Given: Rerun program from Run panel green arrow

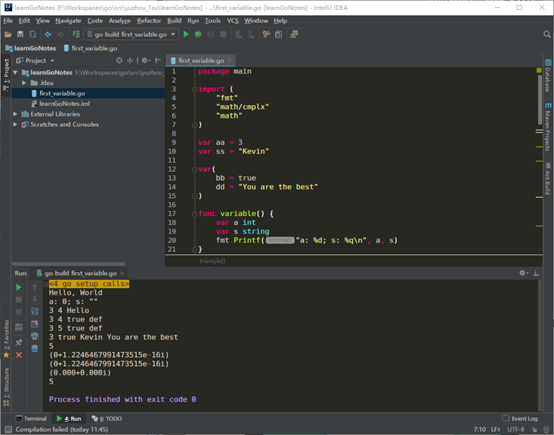Looking at the screenshot, I should point(19,287).
